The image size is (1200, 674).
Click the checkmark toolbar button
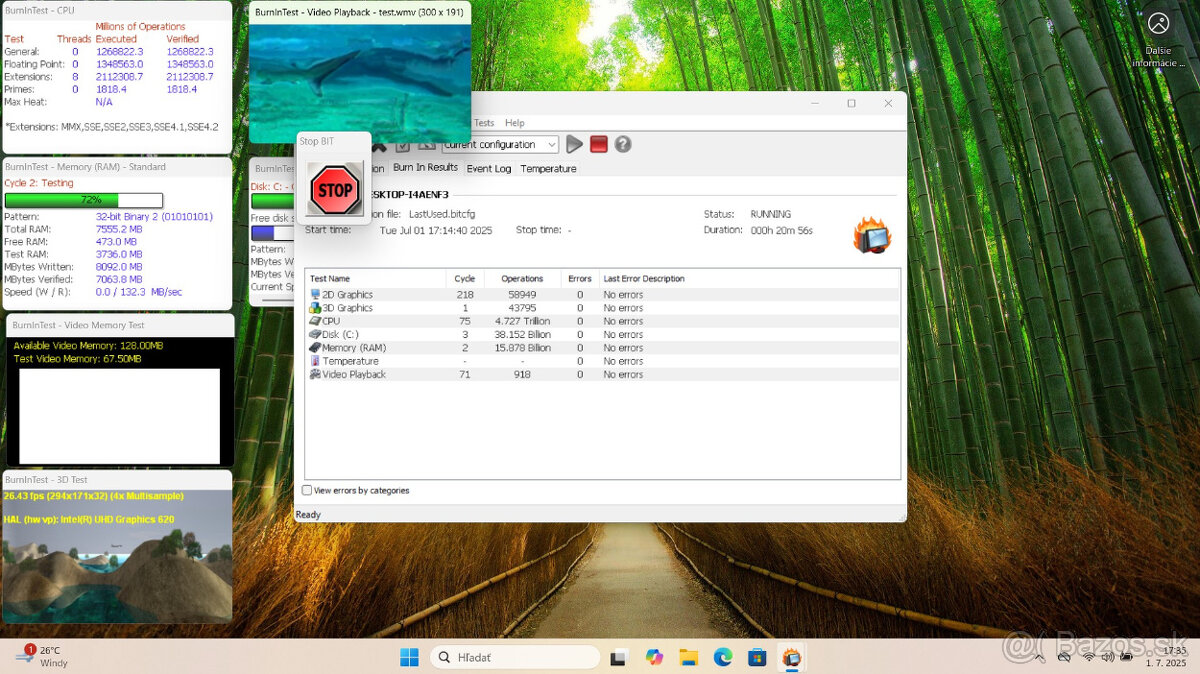(x=402, y=144)
